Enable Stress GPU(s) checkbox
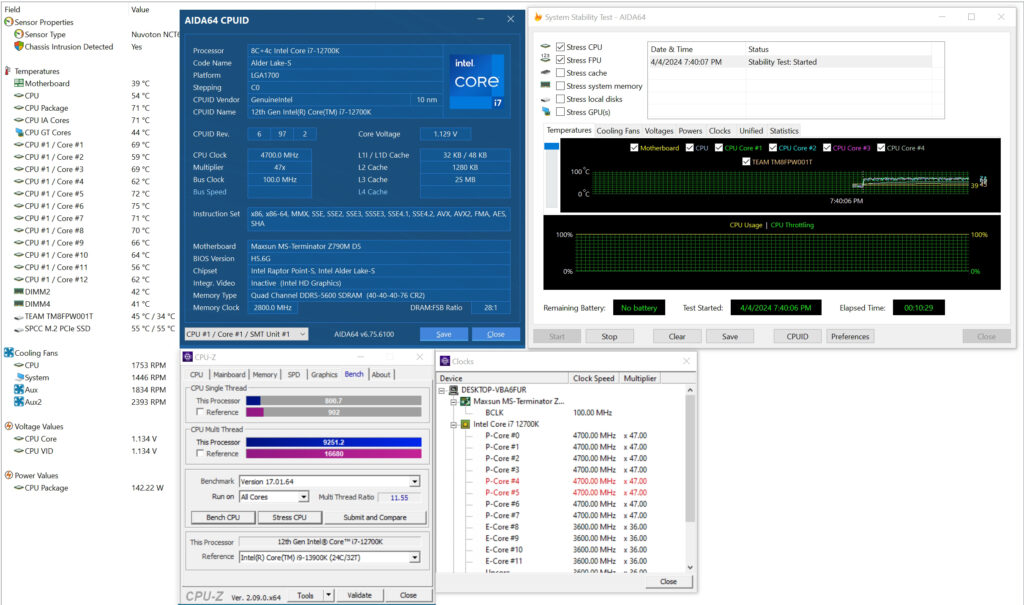The image size is (1024, 605). pyautogui.click(x=560, y=112)
